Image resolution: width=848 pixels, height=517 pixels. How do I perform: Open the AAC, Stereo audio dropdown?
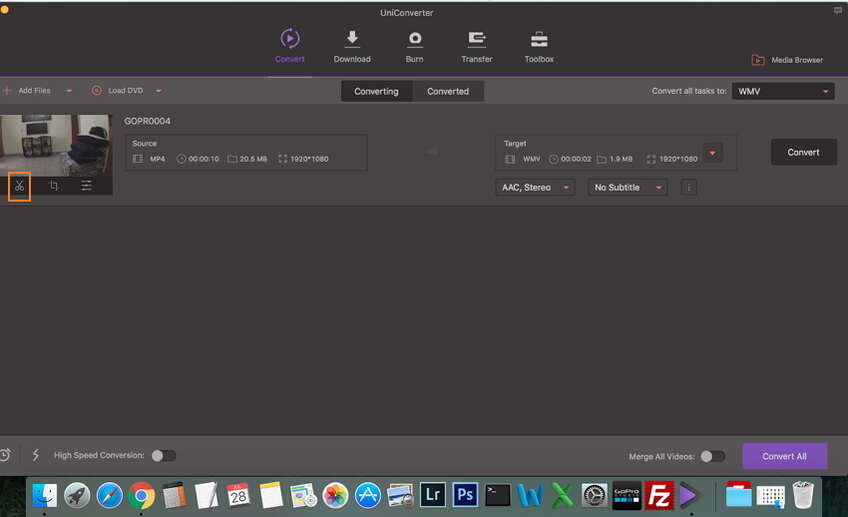[535, 188]
